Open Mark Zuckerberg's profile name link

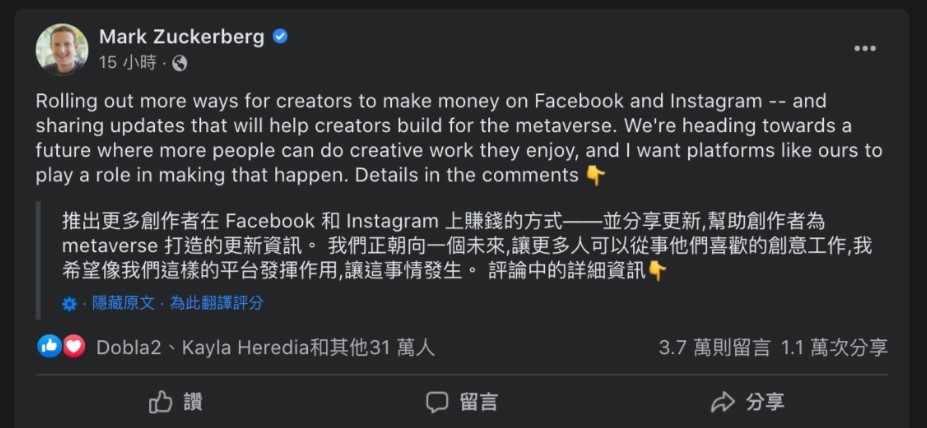[x=181, y=37]
